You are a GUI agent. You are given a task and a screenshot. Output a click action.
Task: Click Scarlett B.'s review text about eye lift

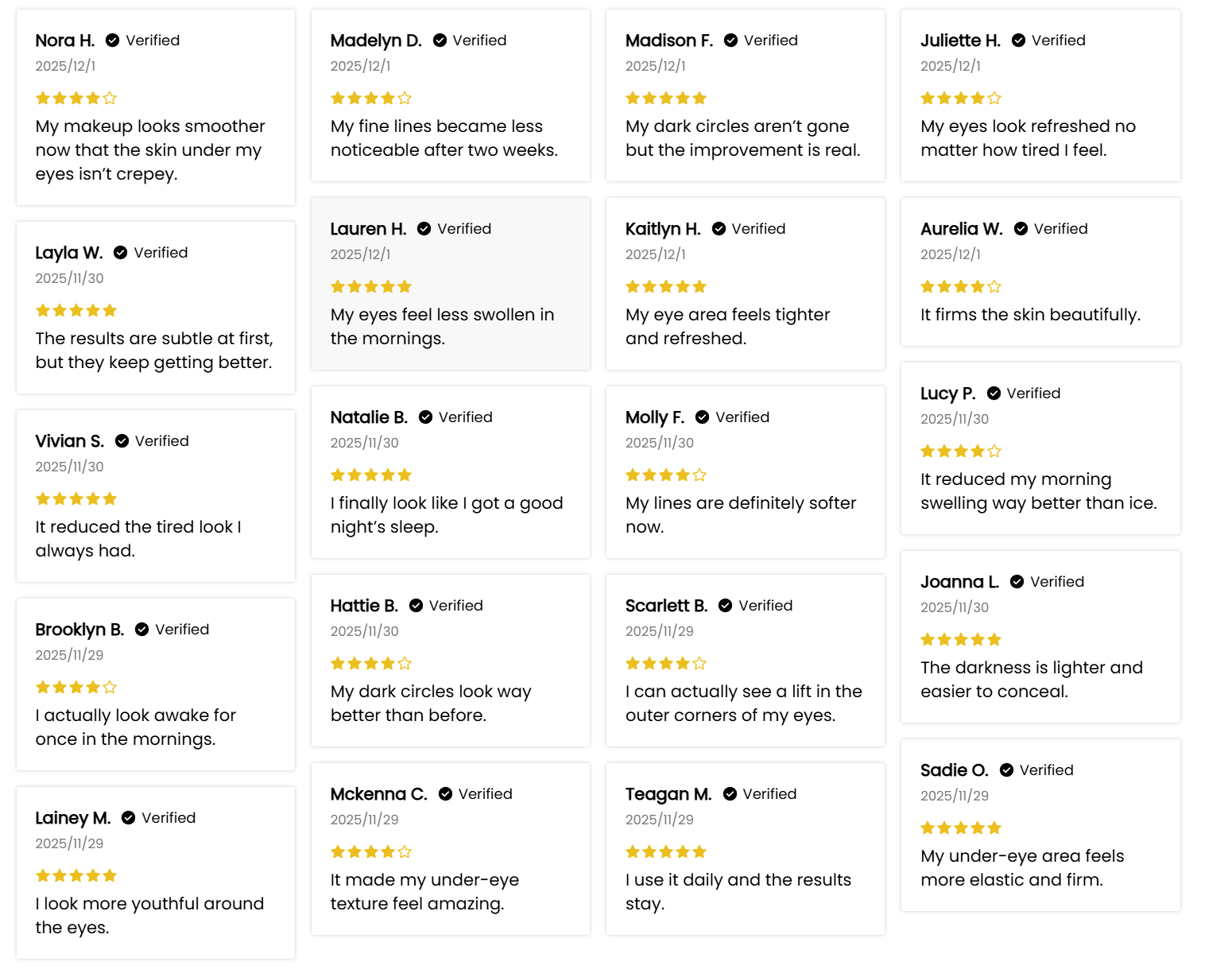pyautogui.click(x=743, y=704)
